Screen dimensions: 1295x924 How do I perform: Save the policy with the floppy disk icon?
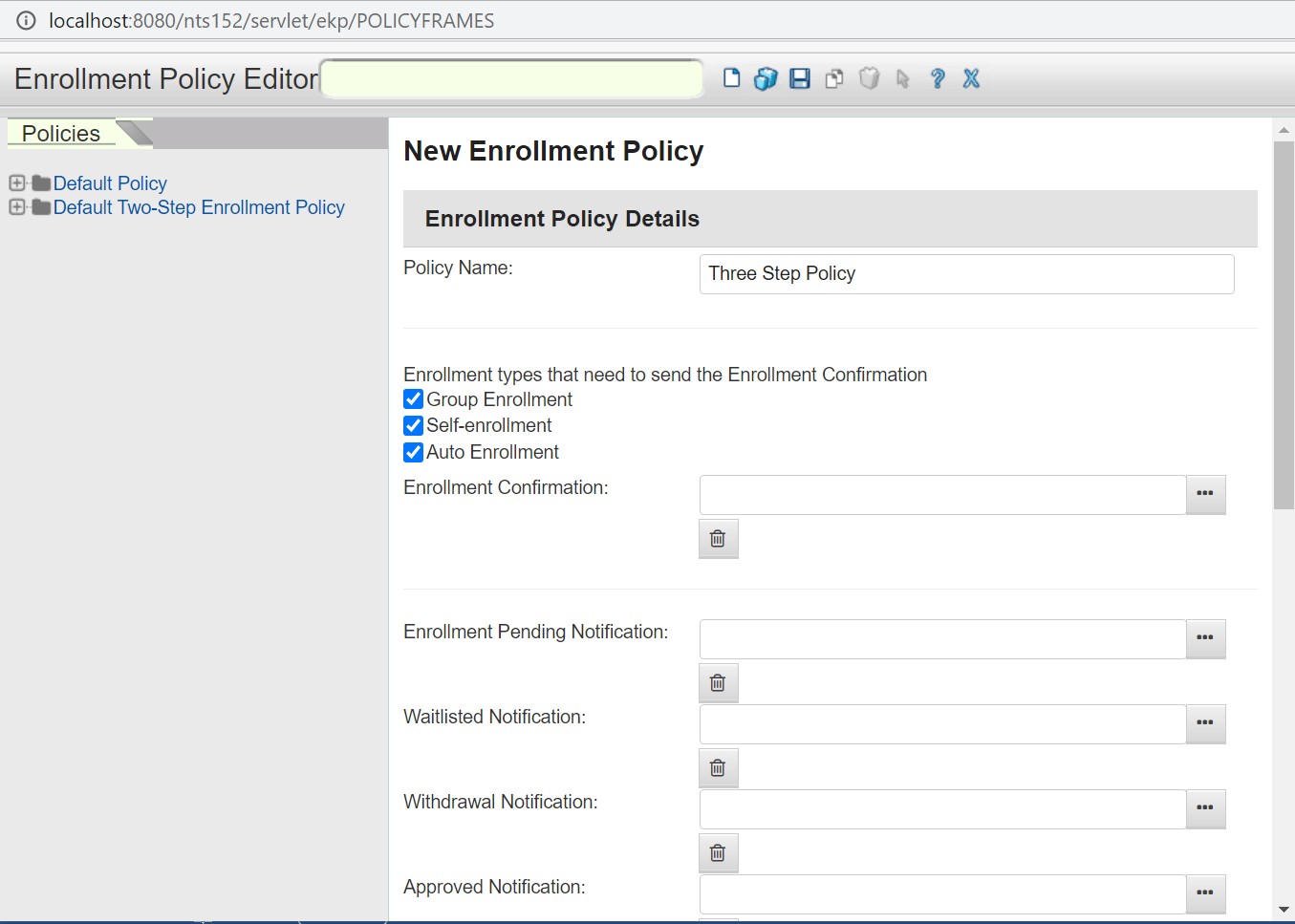tap(800, 78)
